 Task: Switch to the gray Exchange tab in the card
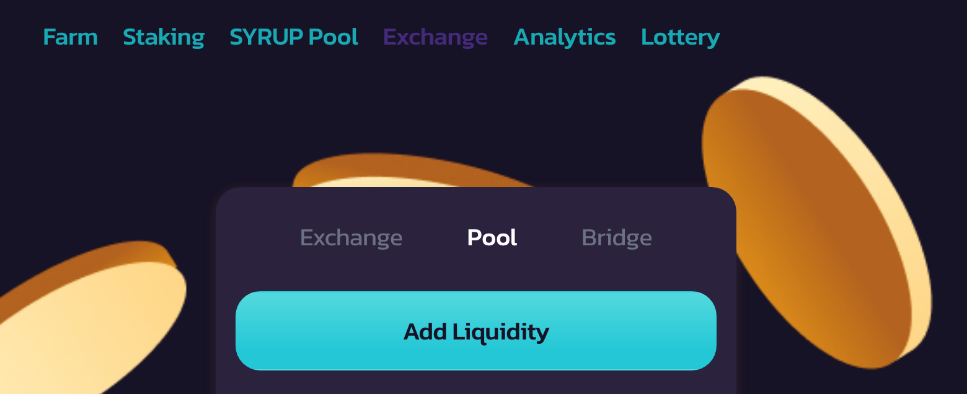pyautogui.click(x=351, y=238)
